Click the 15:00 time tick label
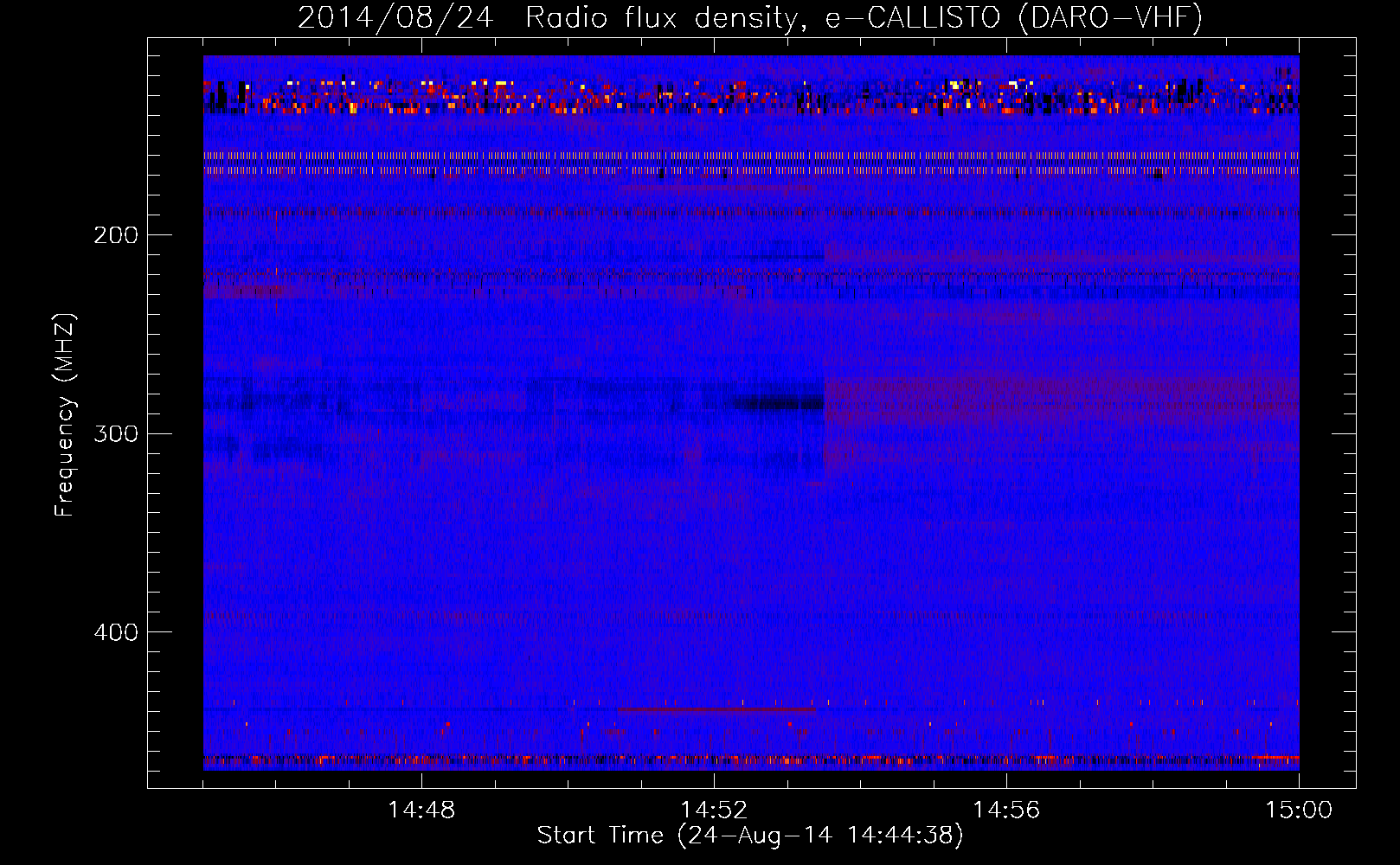Image resolution: width=1400 pixels, height=865 pixels. (x=1299, y=811)
